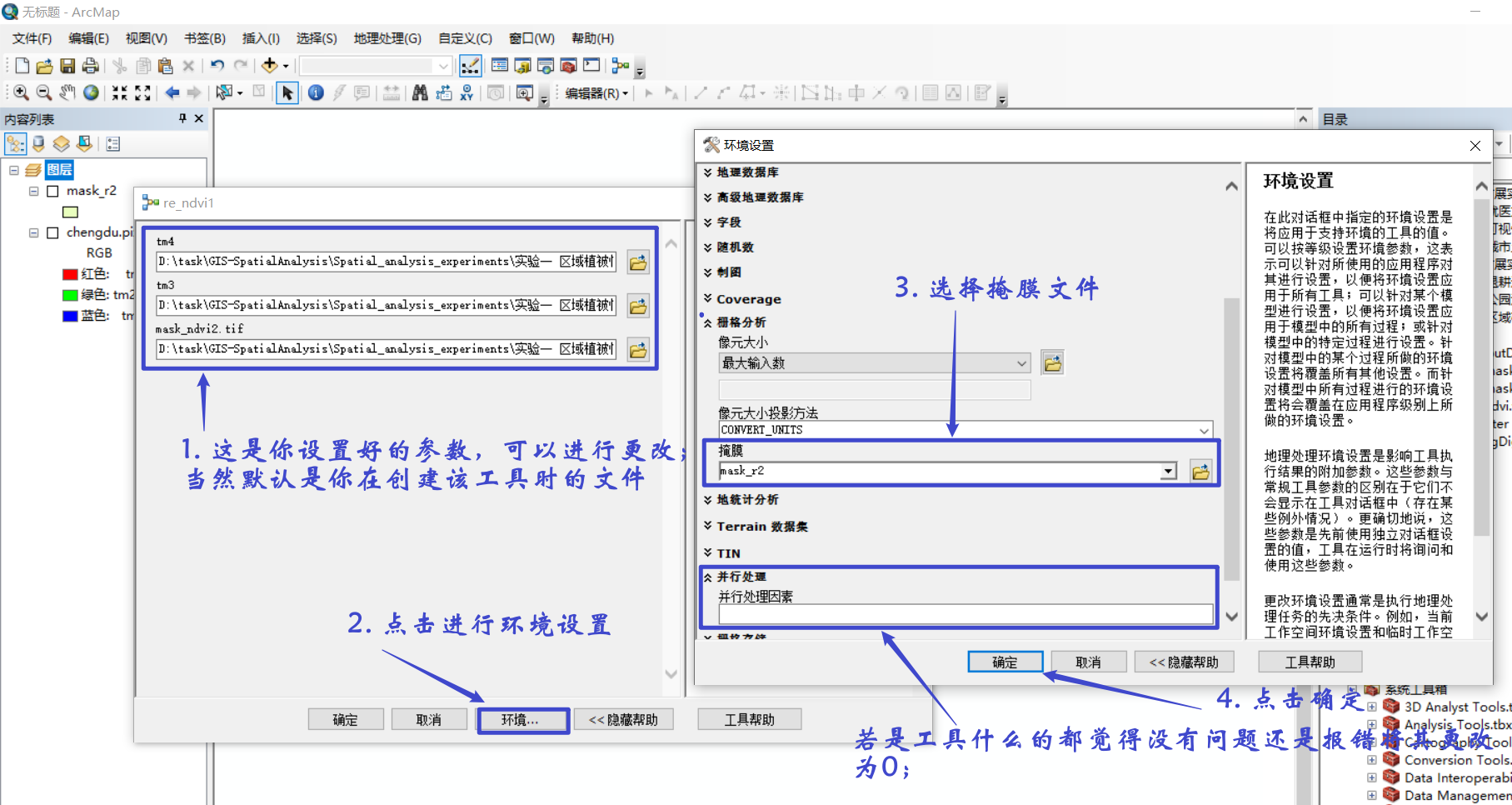The image size is (1512, 805).
Task: Go back to previous extent
Action: tap(172, 92)
